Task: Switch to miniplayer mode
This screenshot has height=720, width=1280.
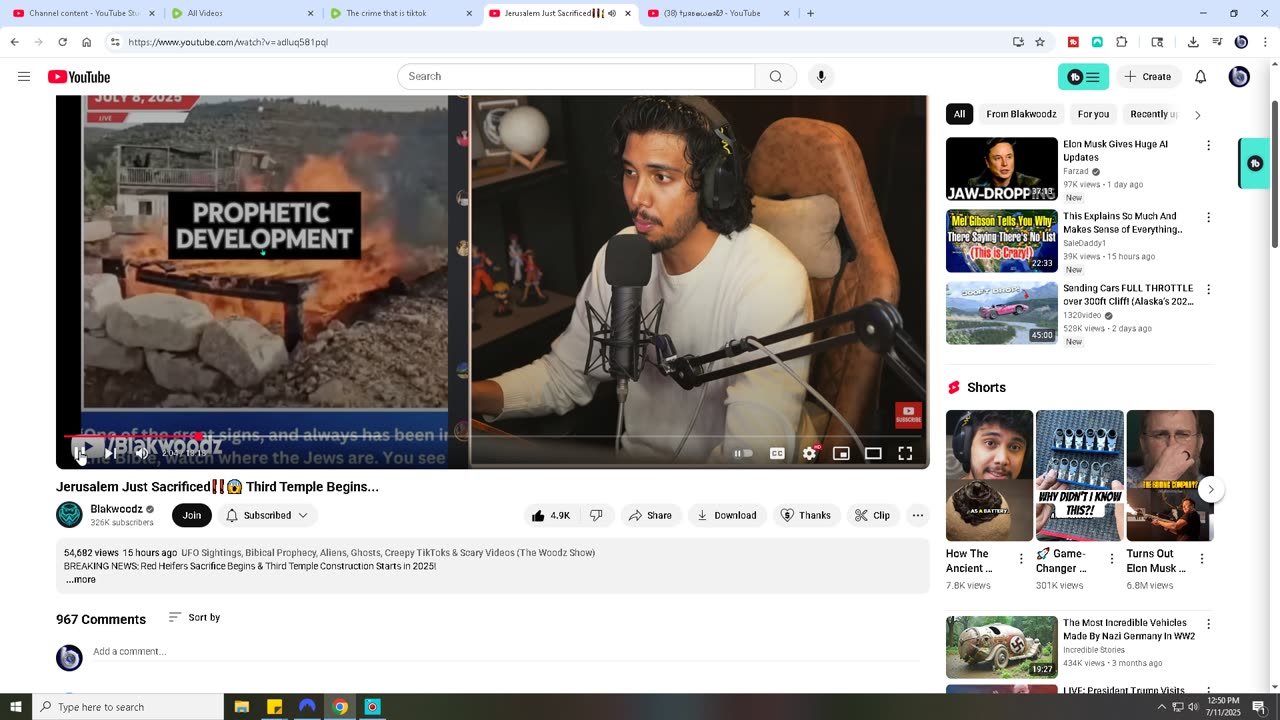Action: (x=841, y=453)
